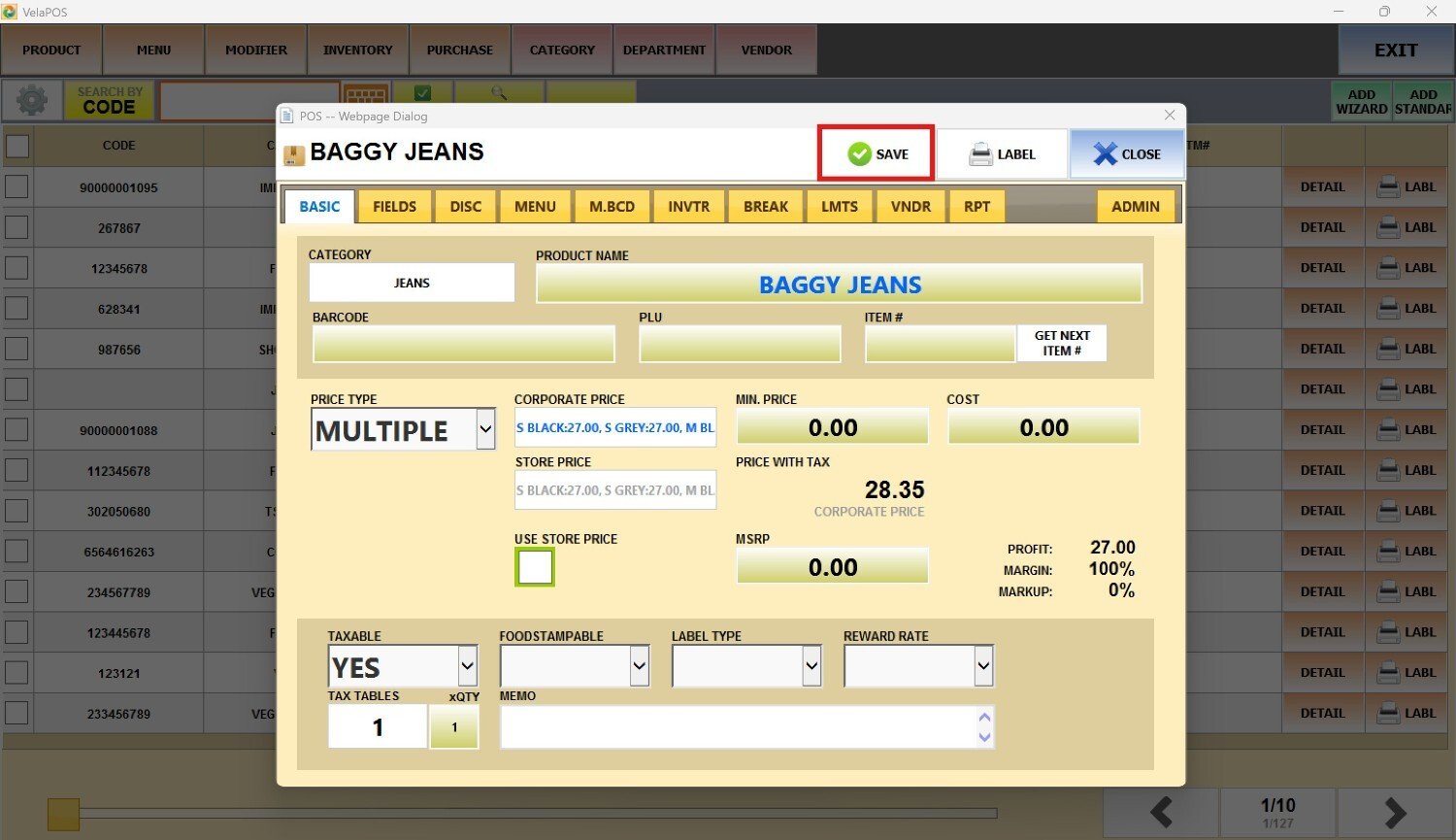Click the Barcode input field

pos(463,344)
